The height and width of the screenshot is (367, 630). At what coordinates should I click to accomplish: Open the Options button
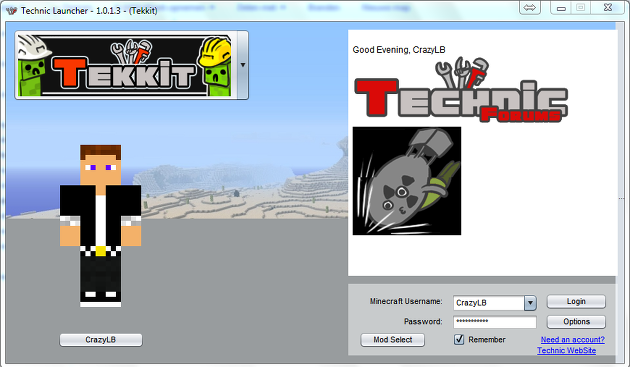pos(576,322)
